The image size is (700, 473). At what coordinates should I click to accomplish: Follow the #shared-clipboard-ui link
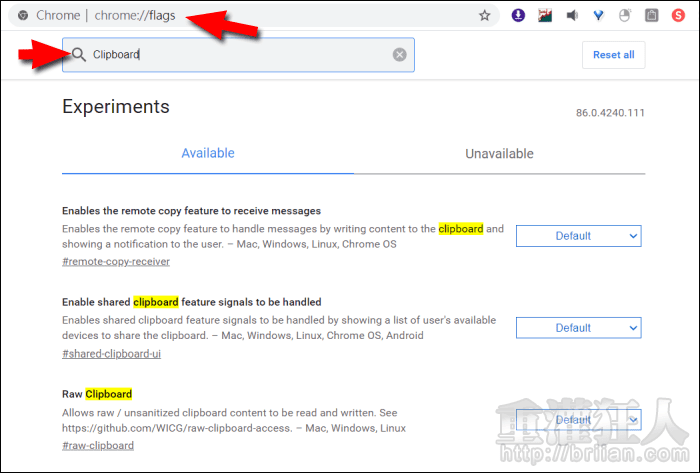click(x=111, y=354)
